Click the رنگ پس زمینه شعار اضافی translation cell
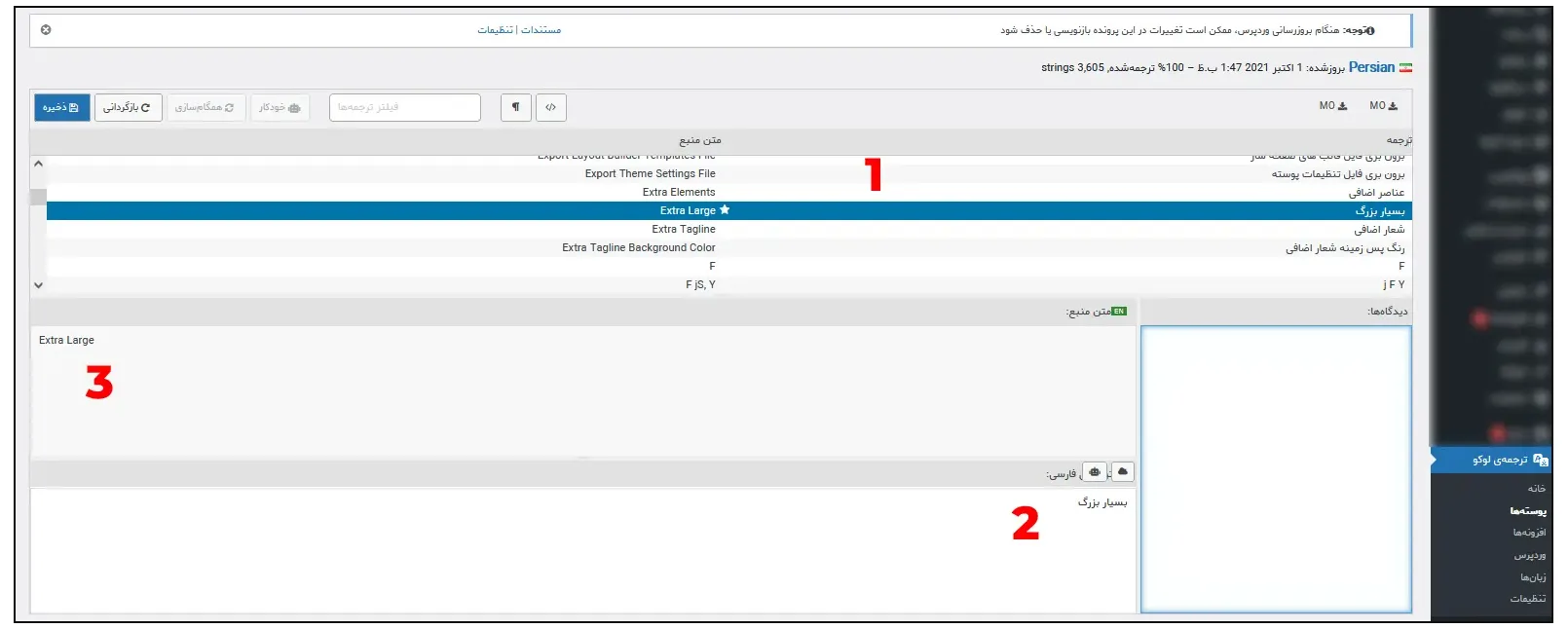The width and height of the screenshot is (1568, 629). point(1345,248)
